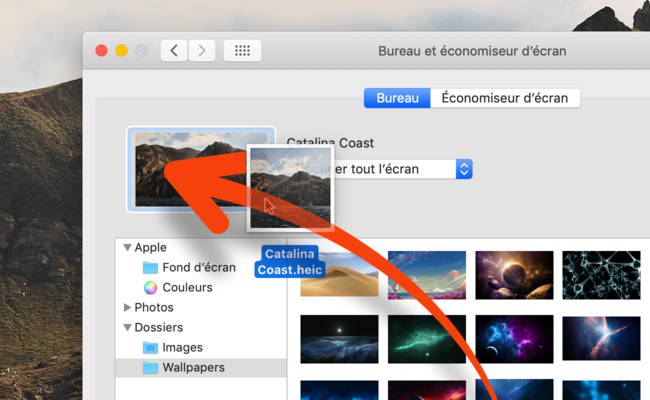Screen dimensions: 650x400
Task: Choose the dark horizon starlight wallpaper
Action: 339,339
